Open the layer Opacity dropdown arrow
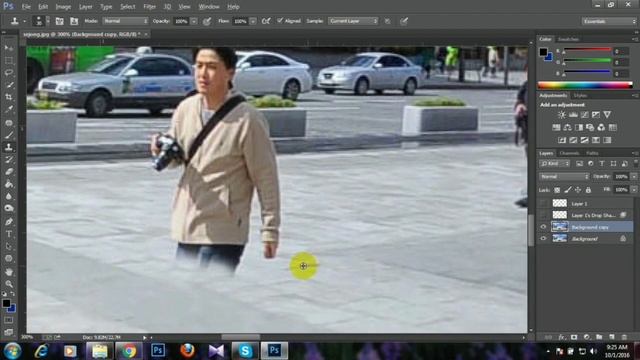Screen dimensions: 640x360 pyautogui.click(x=633, y=177)
